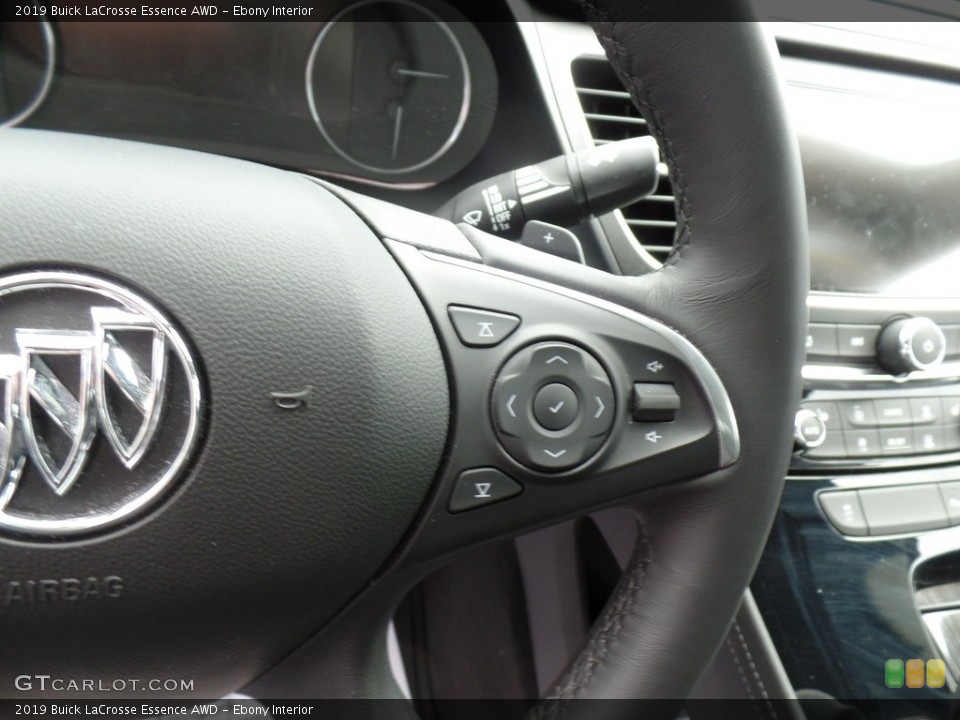Click the volume rocker switch on the steering wheel
Viewport: 960px width, 720px height.
(x=656, y=402)
